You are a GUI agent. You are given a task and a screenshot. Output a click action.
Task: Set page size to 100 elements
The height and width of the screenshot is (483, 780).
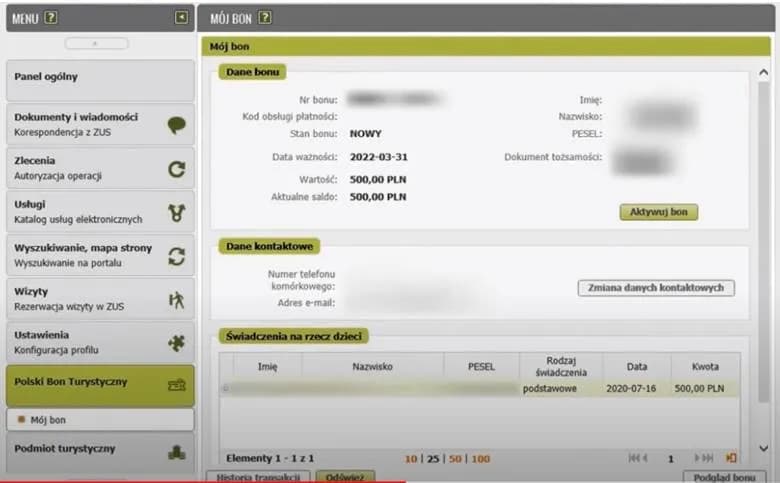pos(480,459)
